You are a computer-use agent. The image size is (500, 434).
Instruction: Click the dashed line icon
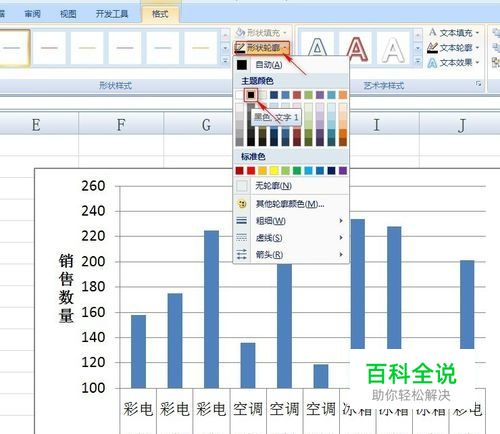pyautogui.click(x=242, y=238)
